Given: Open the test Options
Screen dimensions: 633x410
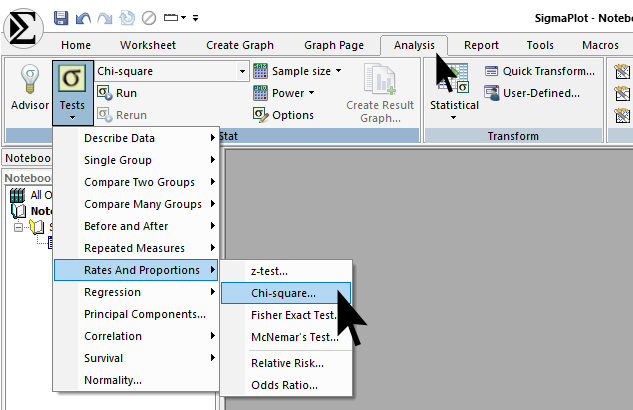Looking at the screenshot, I should (283, 115).
